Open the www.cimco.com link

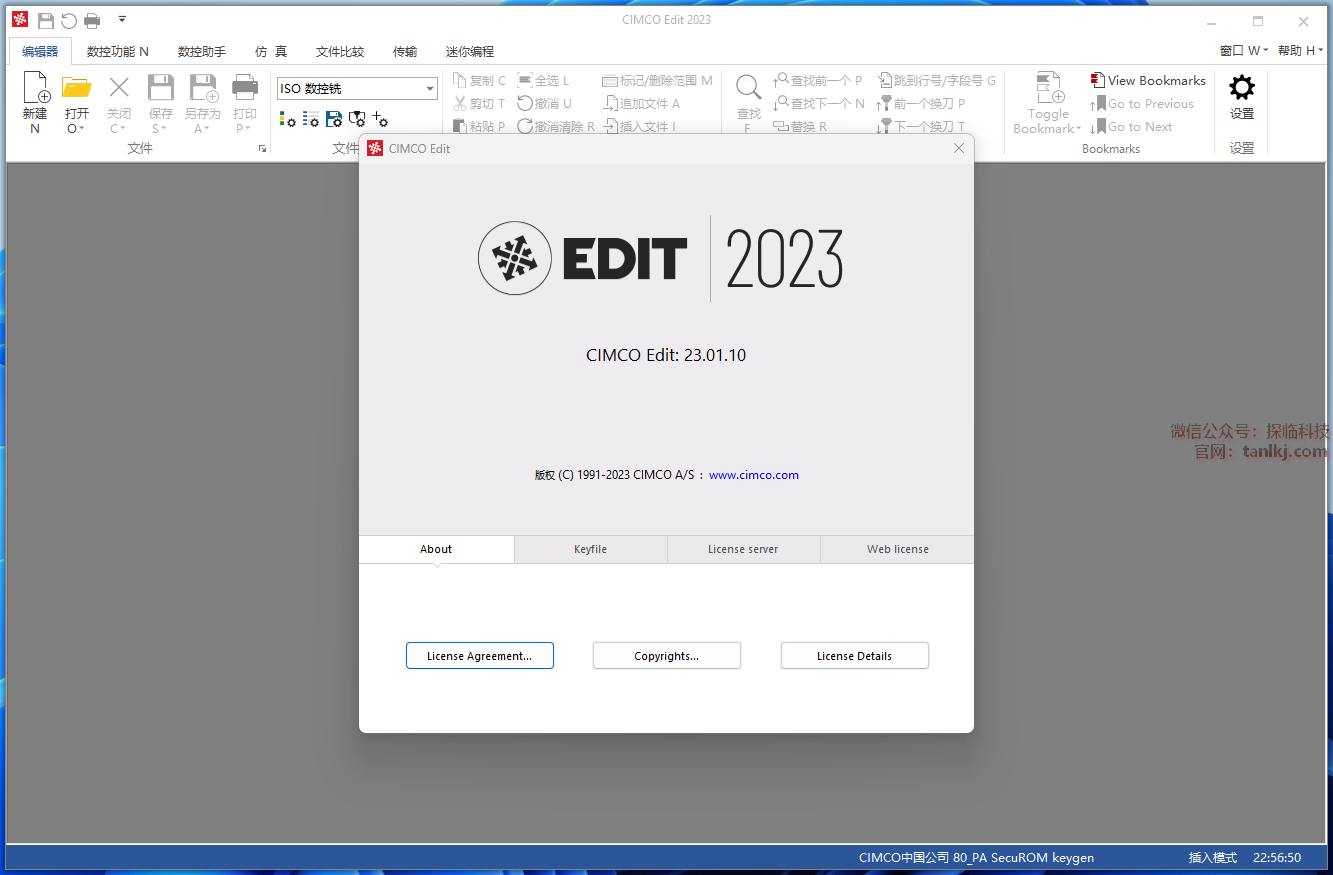(753, 475)
